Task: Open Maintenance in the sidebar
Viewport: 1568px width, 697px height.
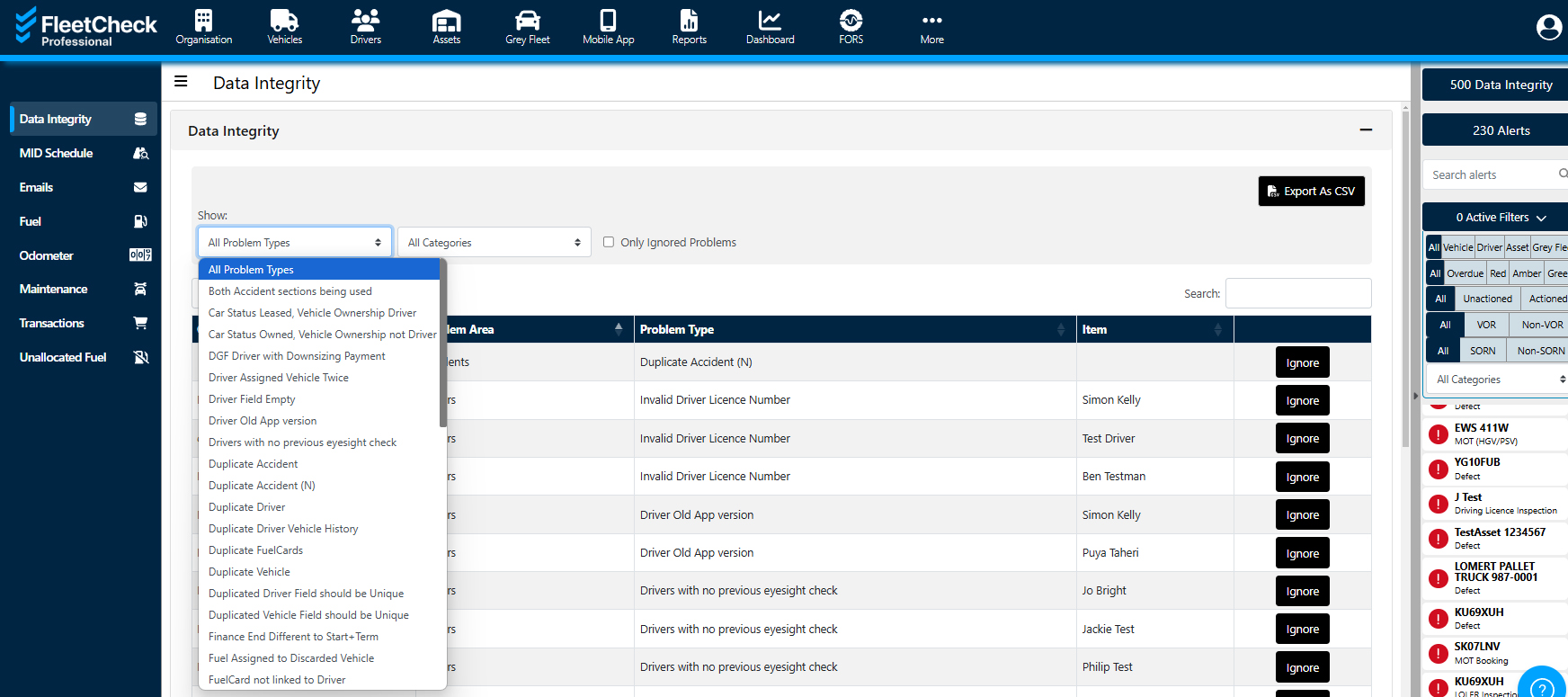Action: click(84, 289)
